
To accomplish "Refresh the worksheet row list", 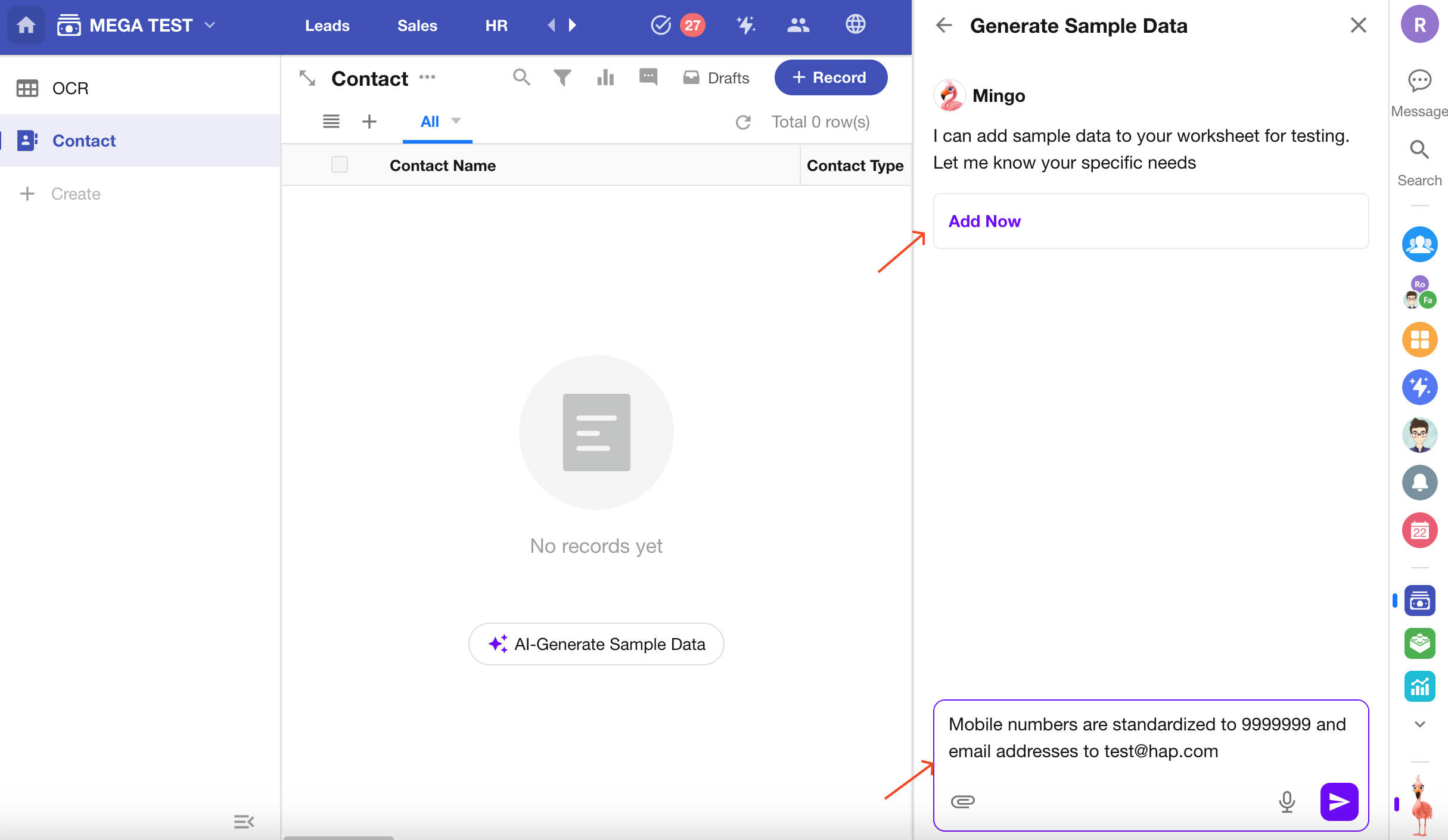I will pyautogui.click(x=743, y=122).
